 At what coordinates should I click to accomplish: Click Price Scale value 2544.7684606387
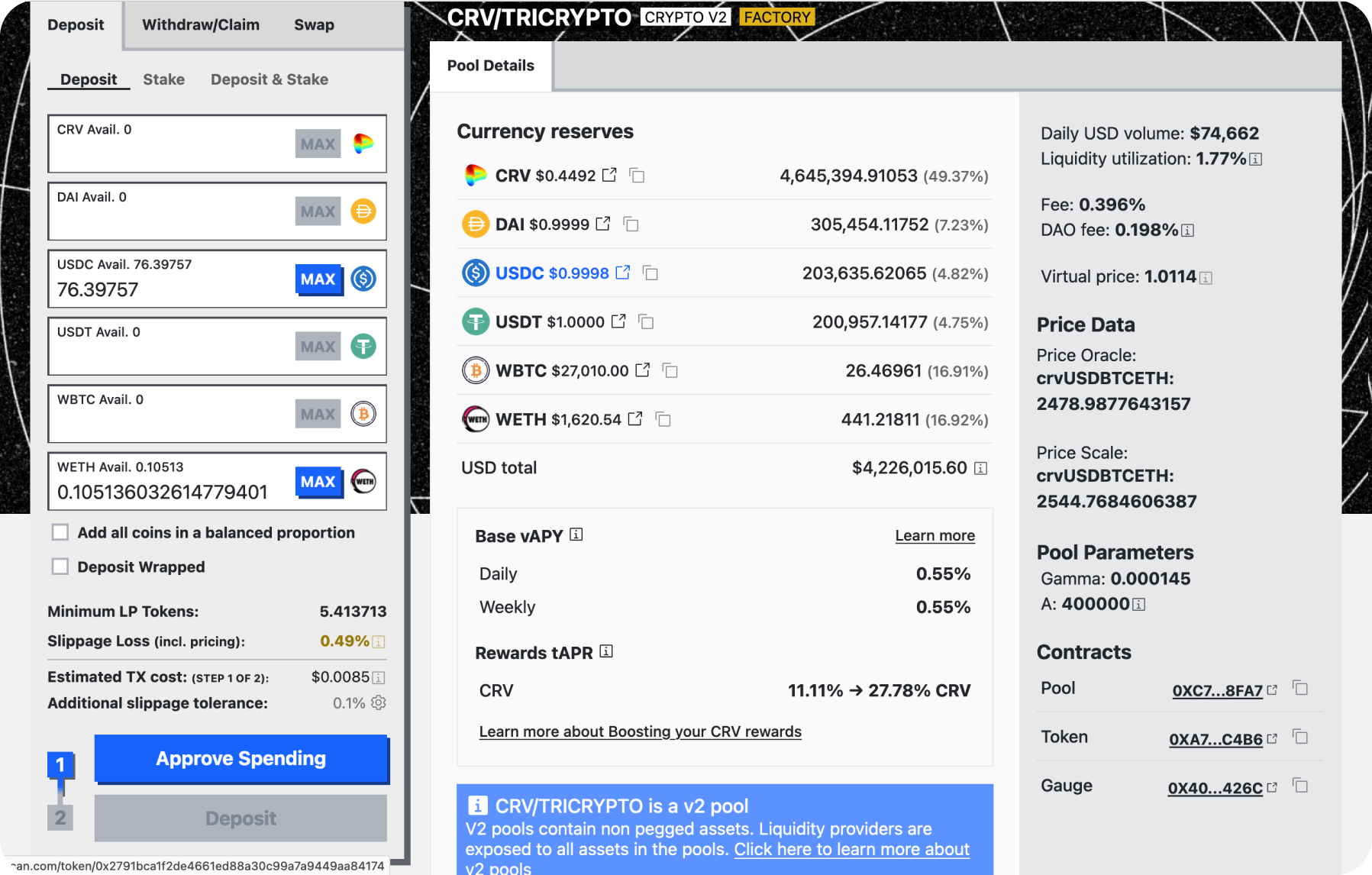point(1116,502)
